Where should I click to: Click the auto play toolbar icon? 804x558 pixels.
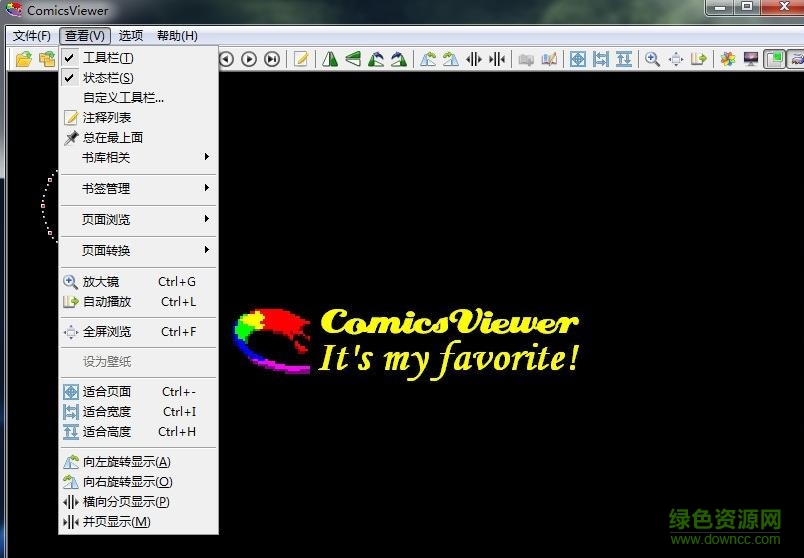(x=698, y=59)
